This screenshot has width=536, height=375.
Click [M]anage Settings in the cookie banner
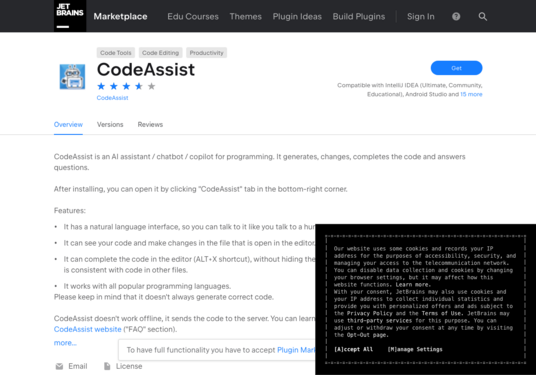click(x=415, y=349)
